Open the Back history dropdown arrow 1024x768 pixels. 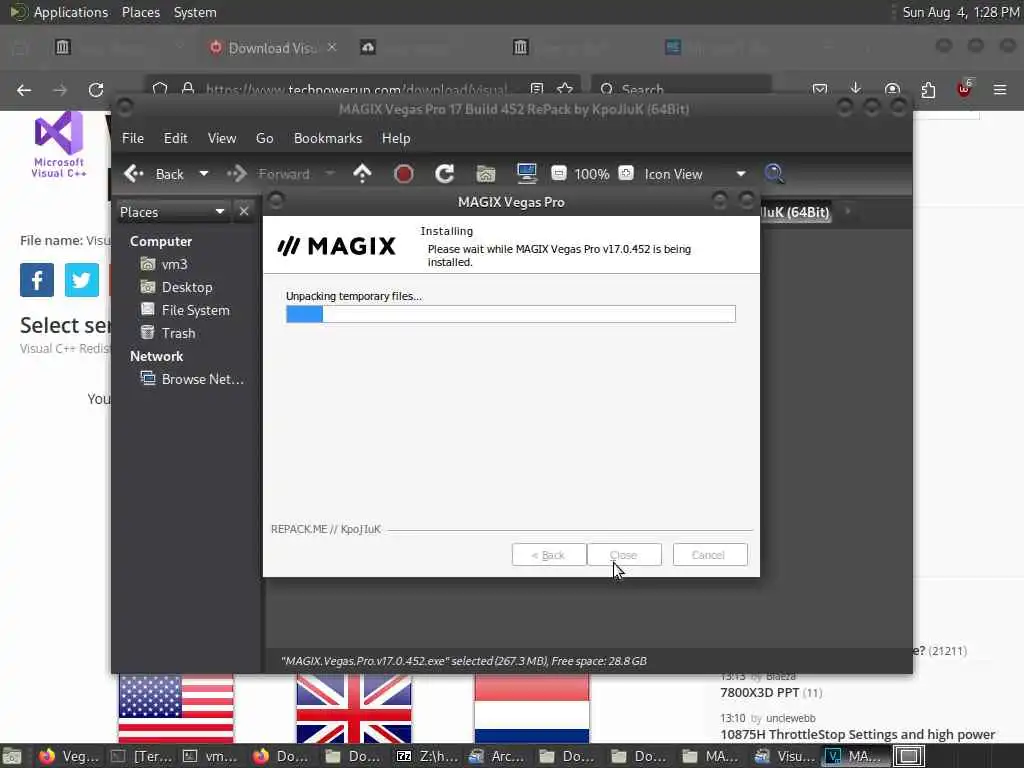point(204,174)
